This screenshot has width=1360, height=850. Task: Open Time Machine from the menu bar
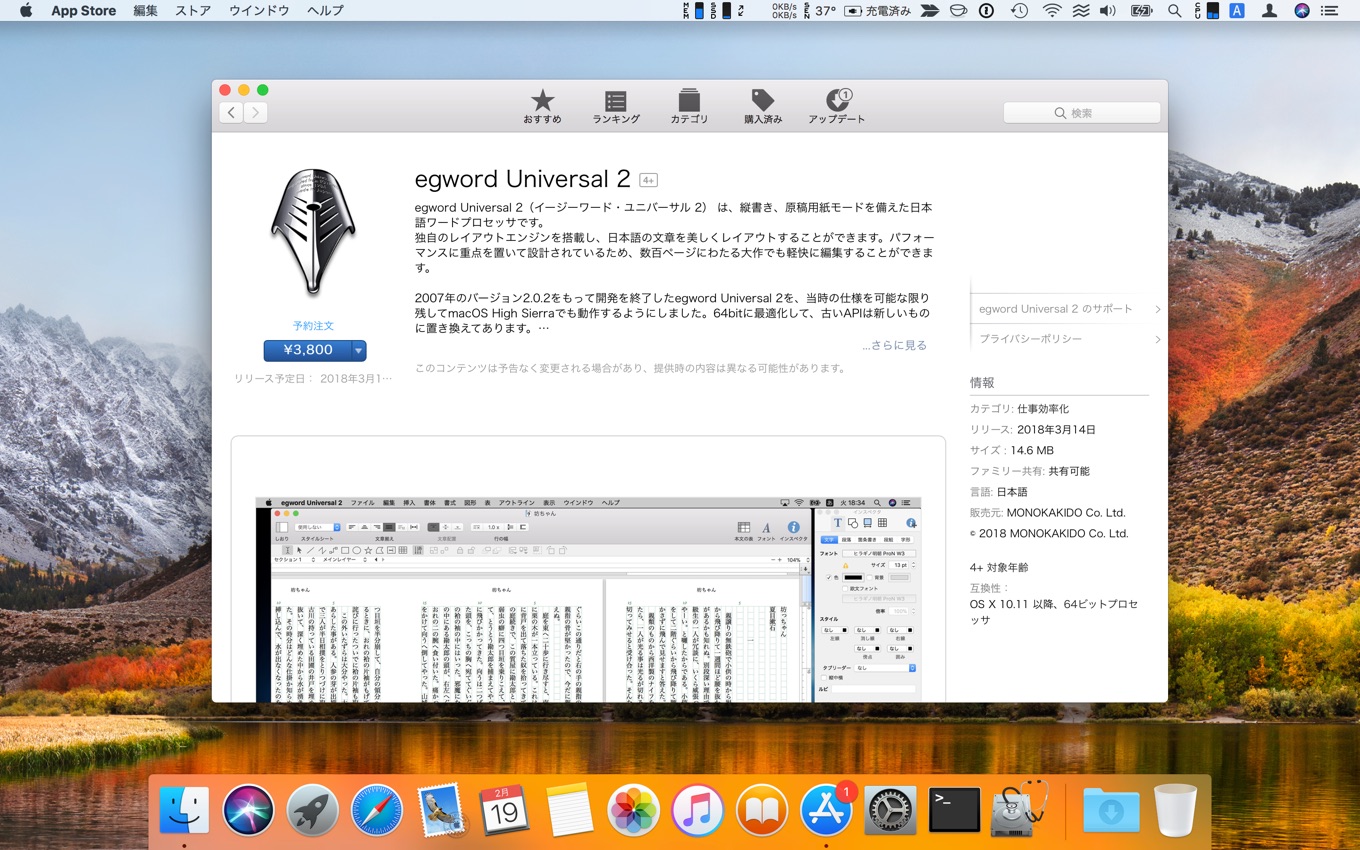(x=1019, y=11)
